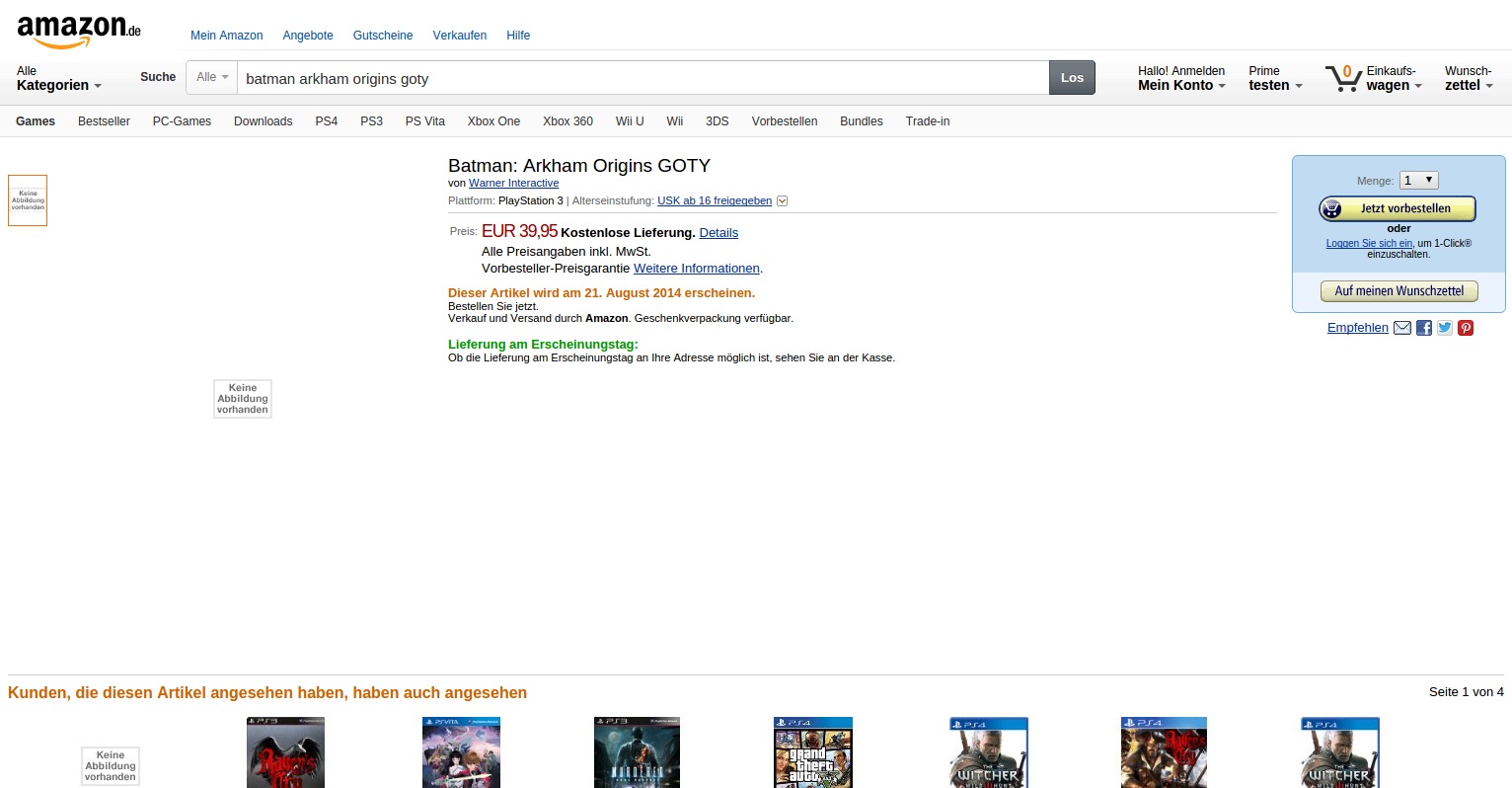Viewport: 1512px width, 788px height.
Task: Expand the USK age rating info arrow
Action: [x=783, y=201]
